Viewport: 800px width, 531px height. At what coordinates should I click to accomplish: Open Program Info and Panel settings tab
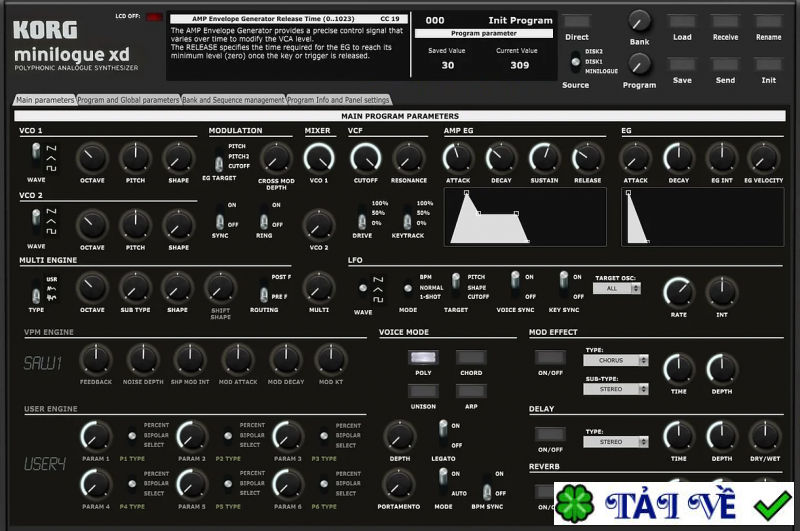point(338,100)
